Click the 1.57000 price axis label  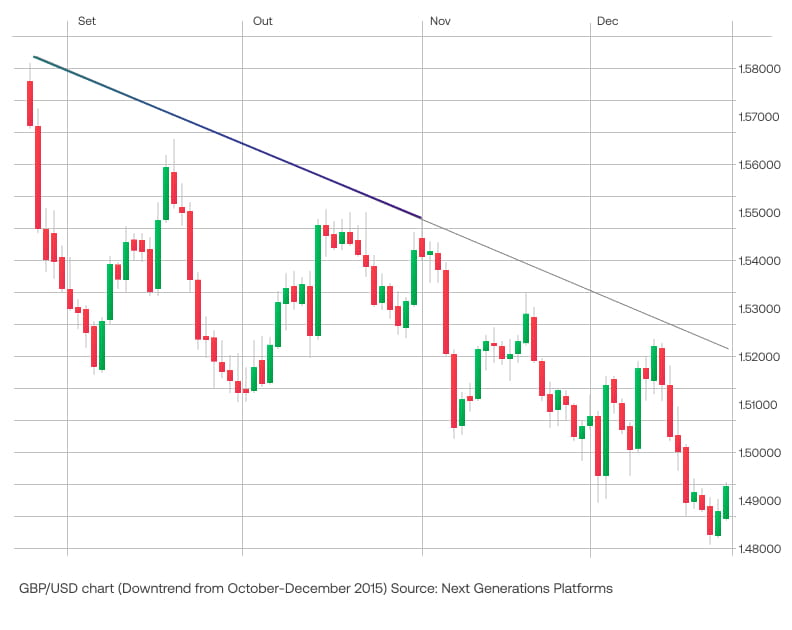click(759, 117)
